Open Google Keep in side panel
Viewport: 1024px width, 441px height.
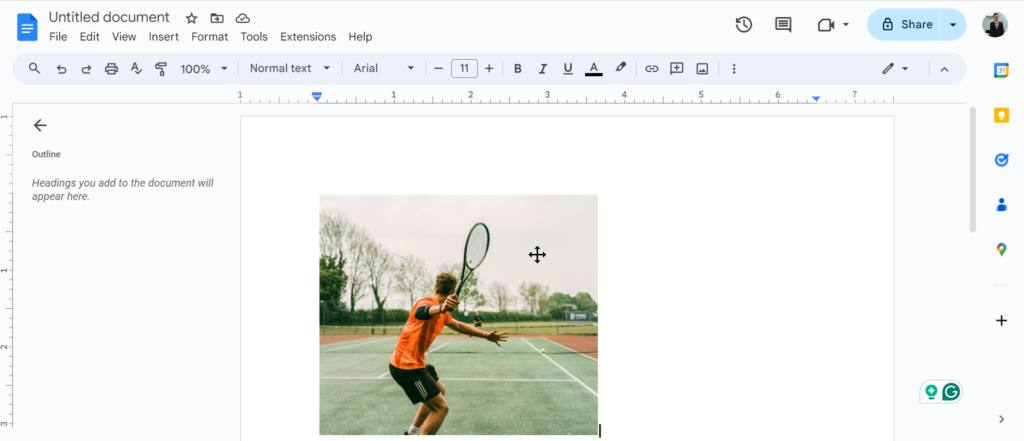point(1001,115)
